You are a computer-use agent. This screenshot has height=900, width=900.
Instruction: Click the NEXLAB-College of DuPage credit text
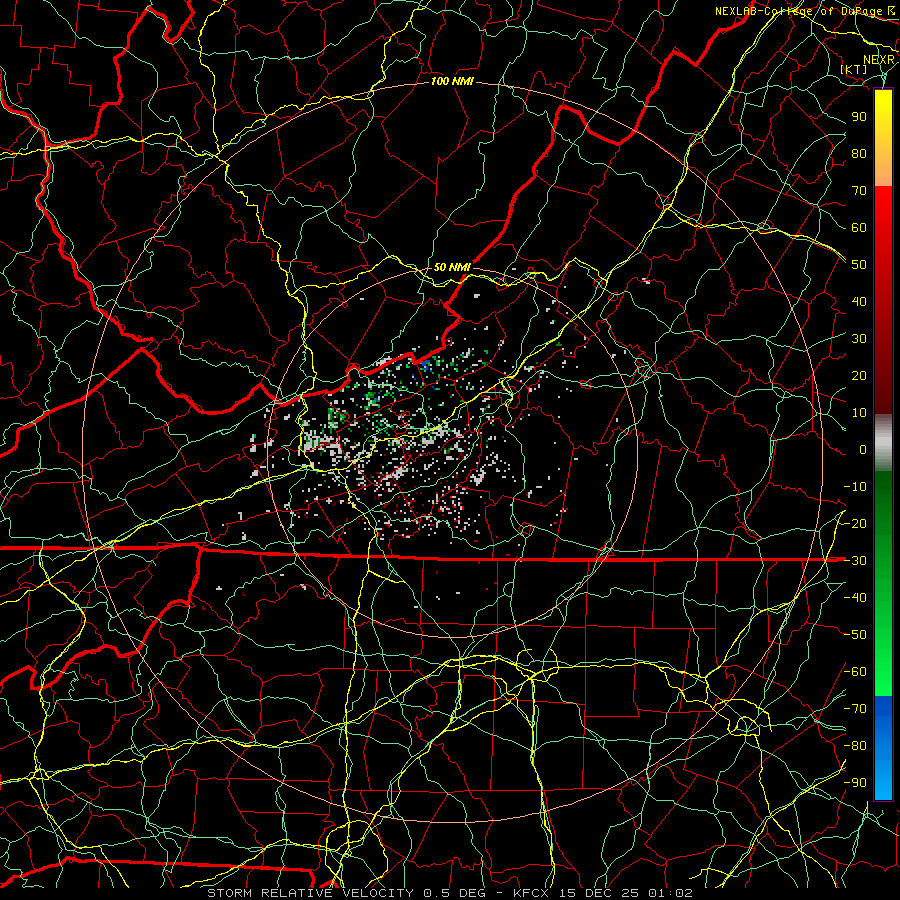804,11
